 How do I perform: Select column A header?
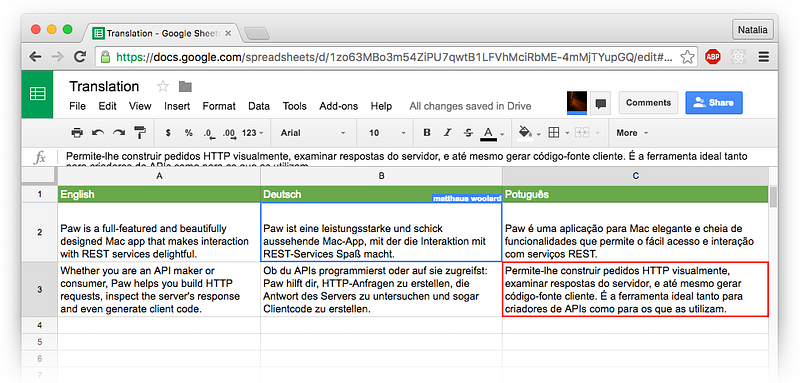(x=159, y=176)
